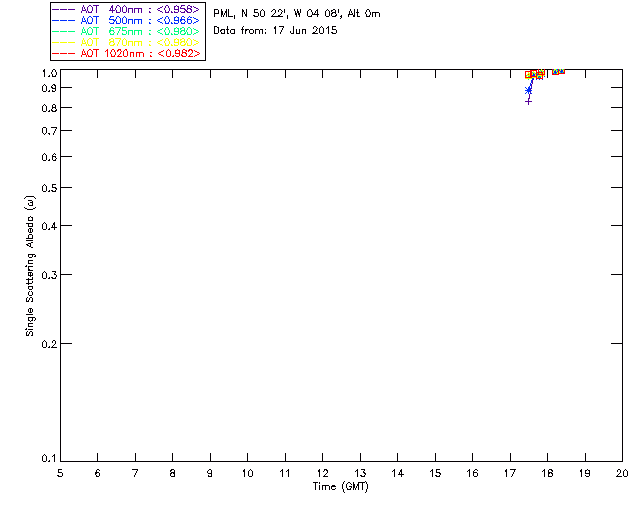
Task: Select the 'AOT 500nm : <0.966>' legend entry
Action: tap(127, 20)
